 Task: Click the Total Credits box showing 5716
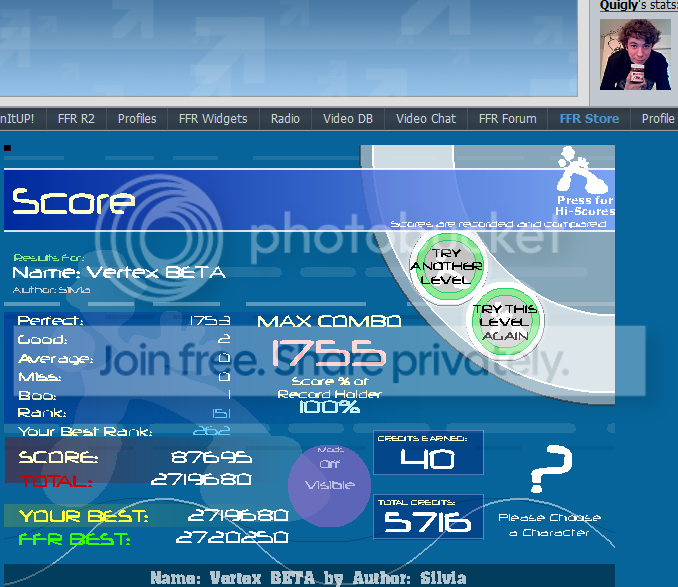coord(428,516)
